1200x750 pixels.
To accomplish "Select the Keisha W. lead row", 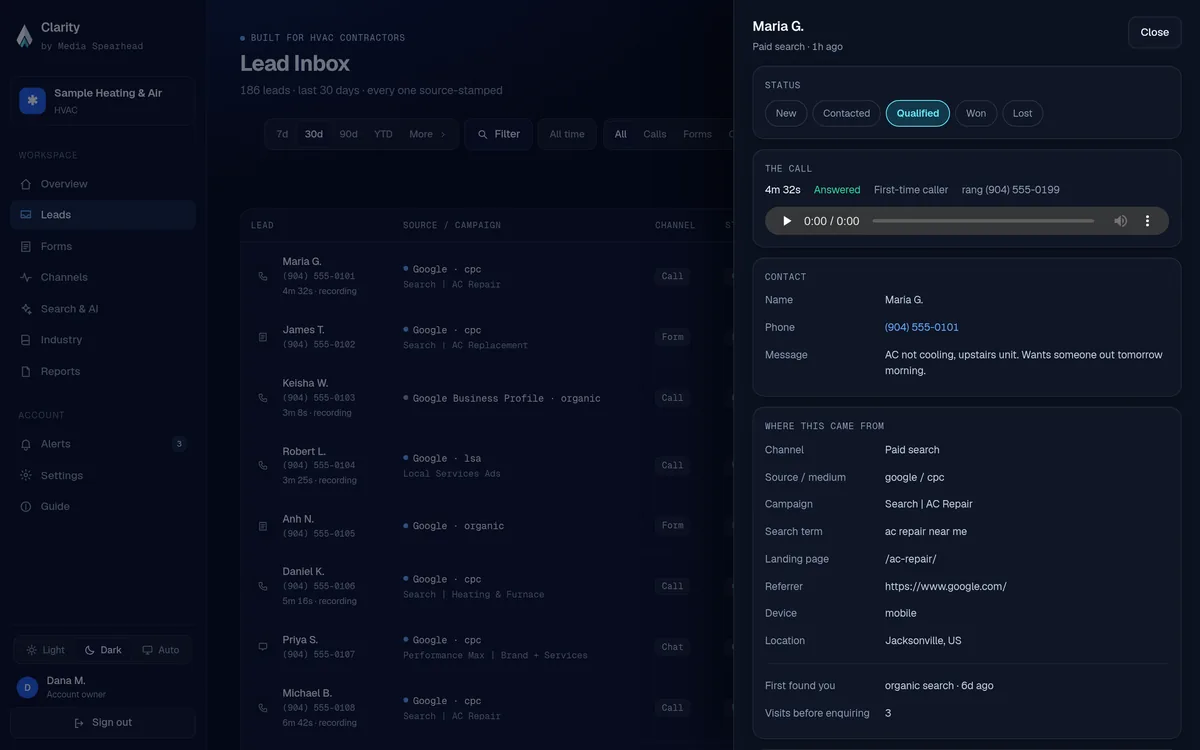I will tap(487, 398).
